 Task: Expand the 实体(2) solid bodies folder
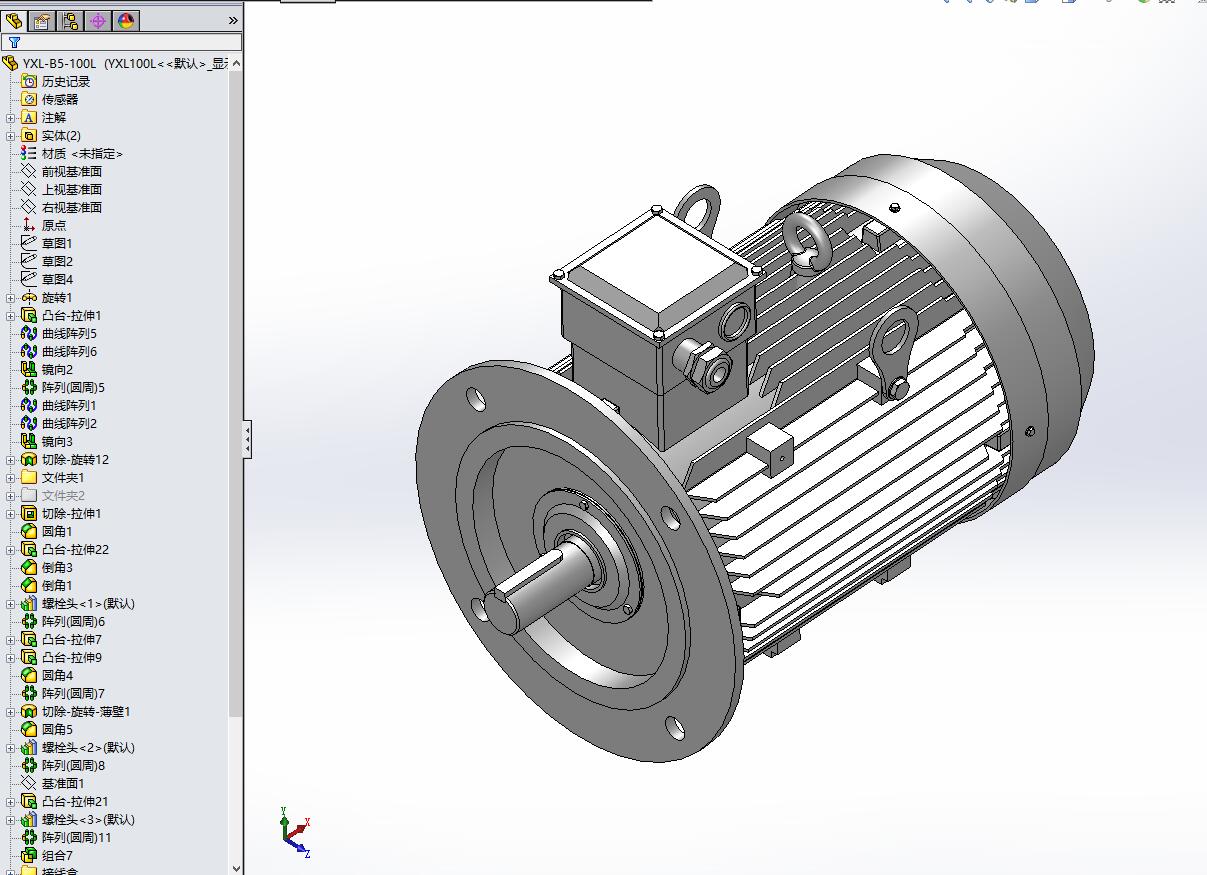(x=11, y=135)
